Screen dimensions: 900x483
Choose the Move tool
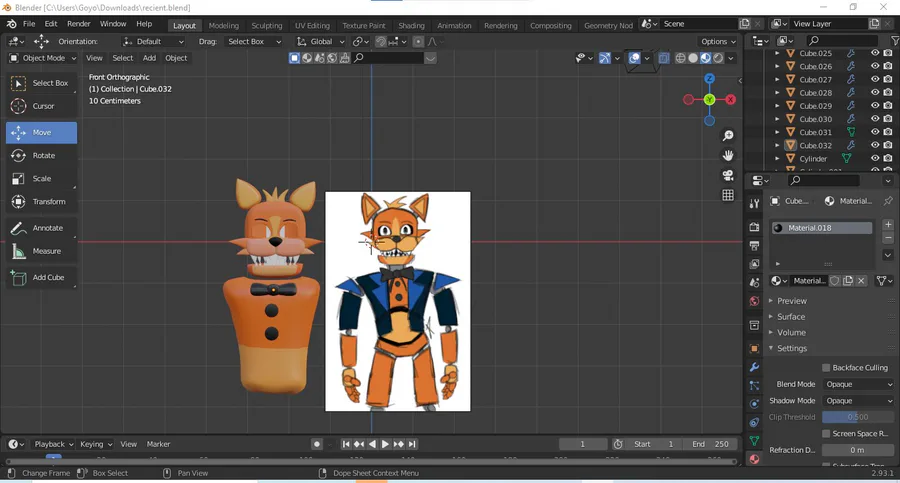41,133
